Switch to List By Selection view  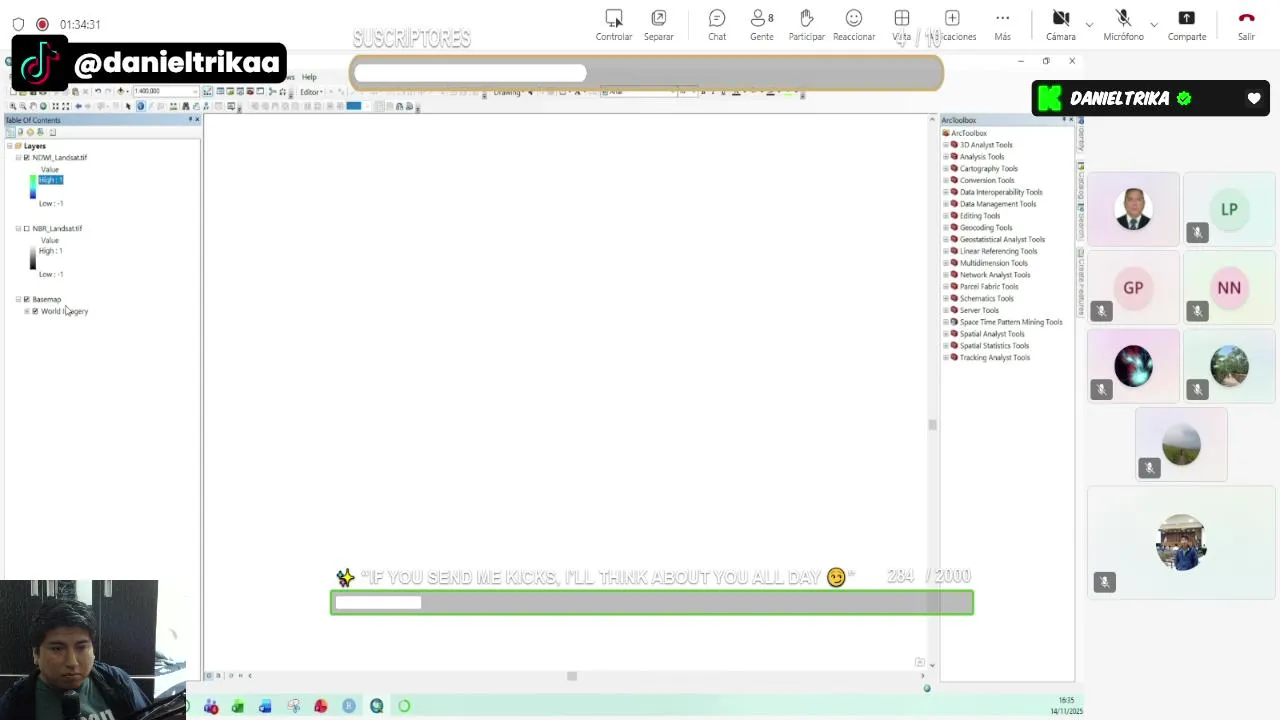(x=40, y=132)
